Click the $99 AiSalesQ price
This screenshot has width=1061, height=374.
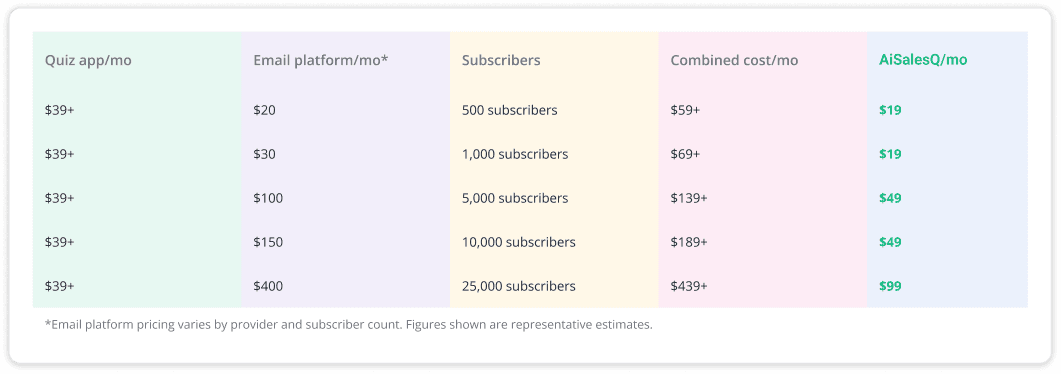(890, 286)
